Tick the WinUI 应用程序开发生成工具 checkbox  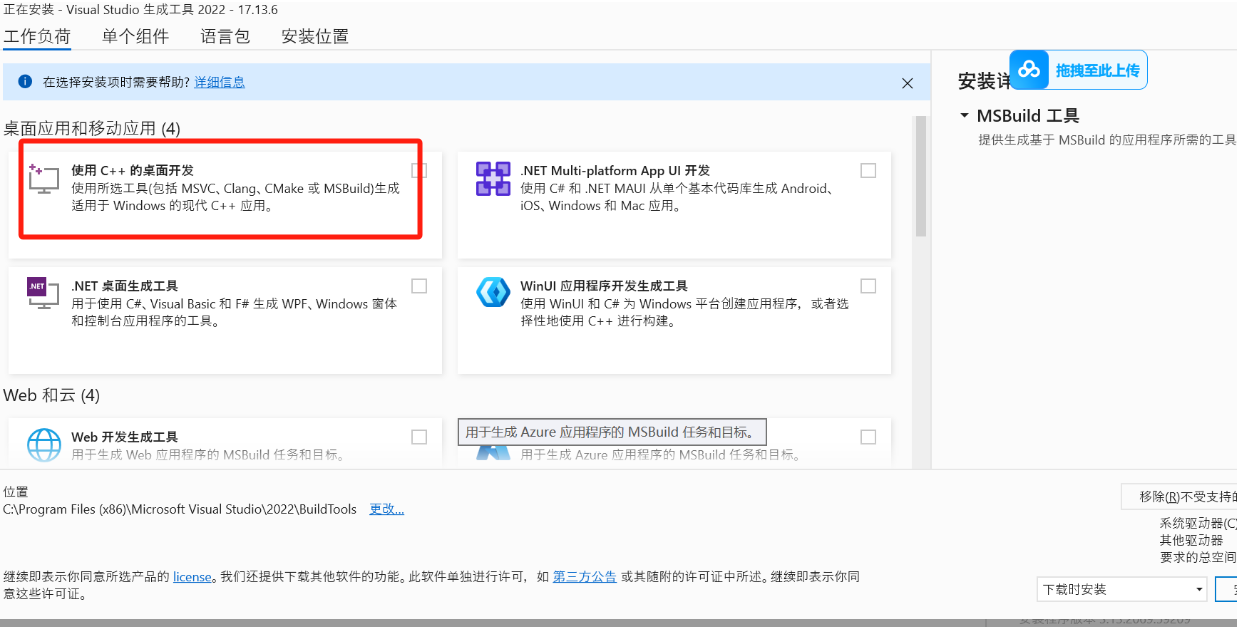tap(868, 286)
